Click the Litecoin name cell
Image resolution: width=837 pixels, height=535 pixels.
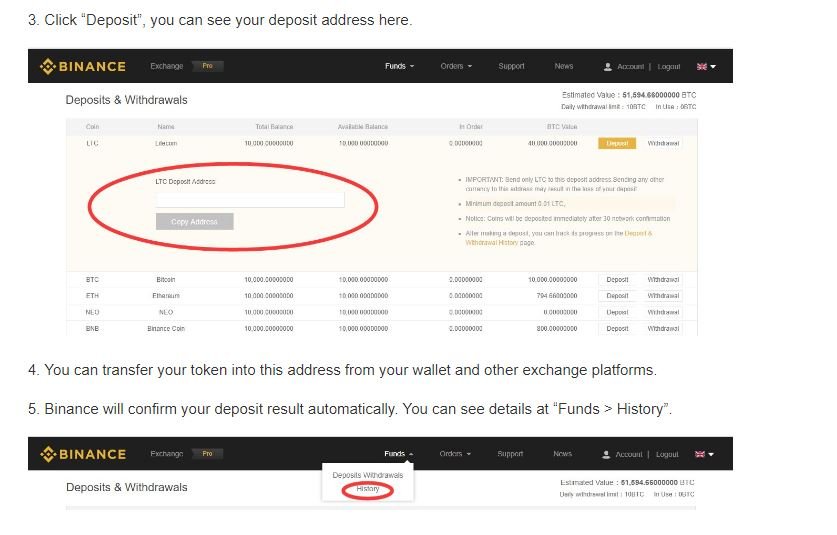[166, 144]
